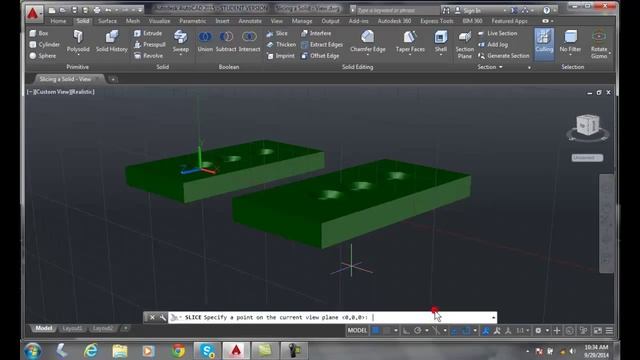Click the Help question-mark icon
Viewport: 640px width, 360px height.
pos(547,10)
